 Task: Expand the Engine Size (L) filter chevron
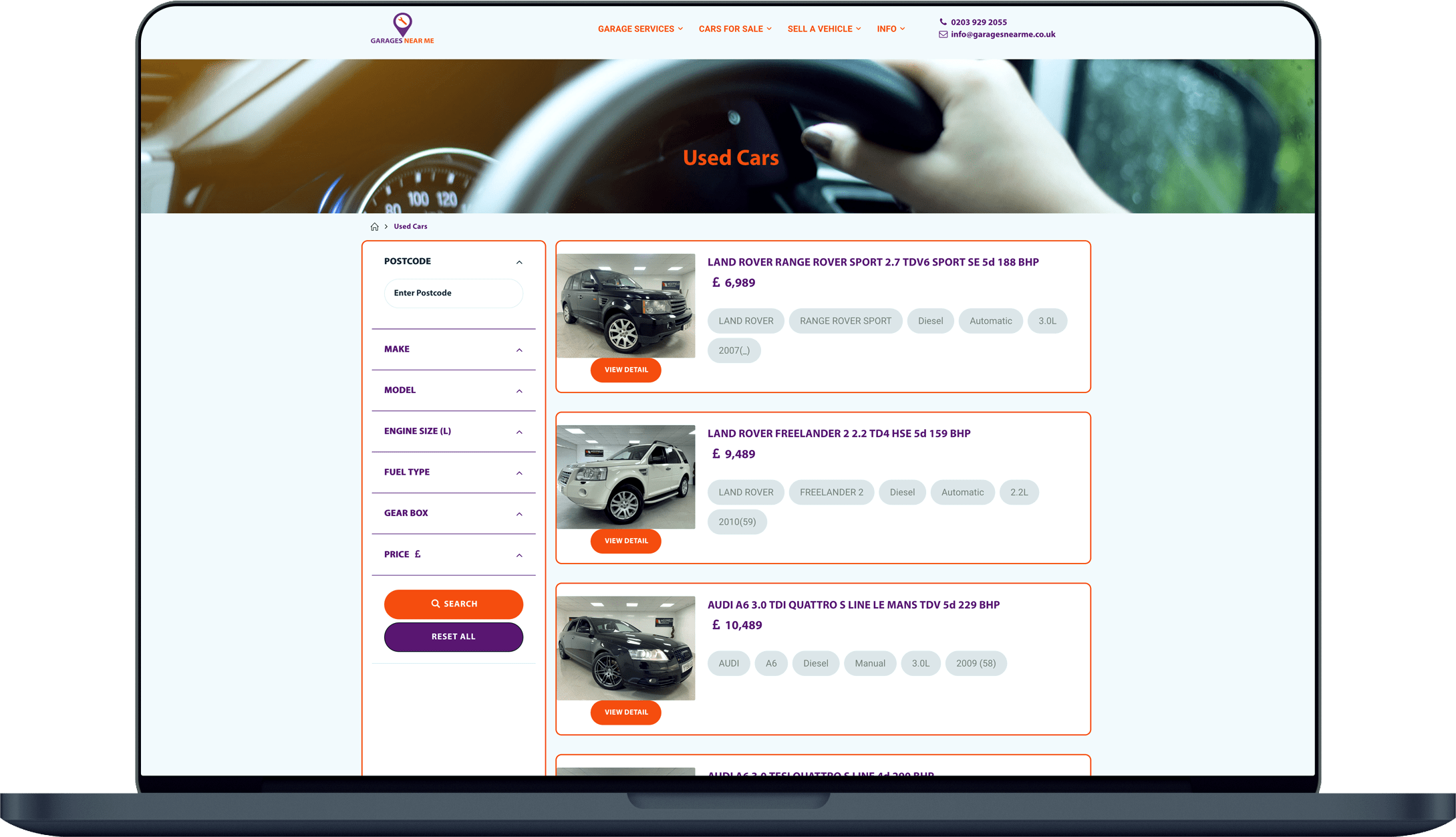(519, 432)
